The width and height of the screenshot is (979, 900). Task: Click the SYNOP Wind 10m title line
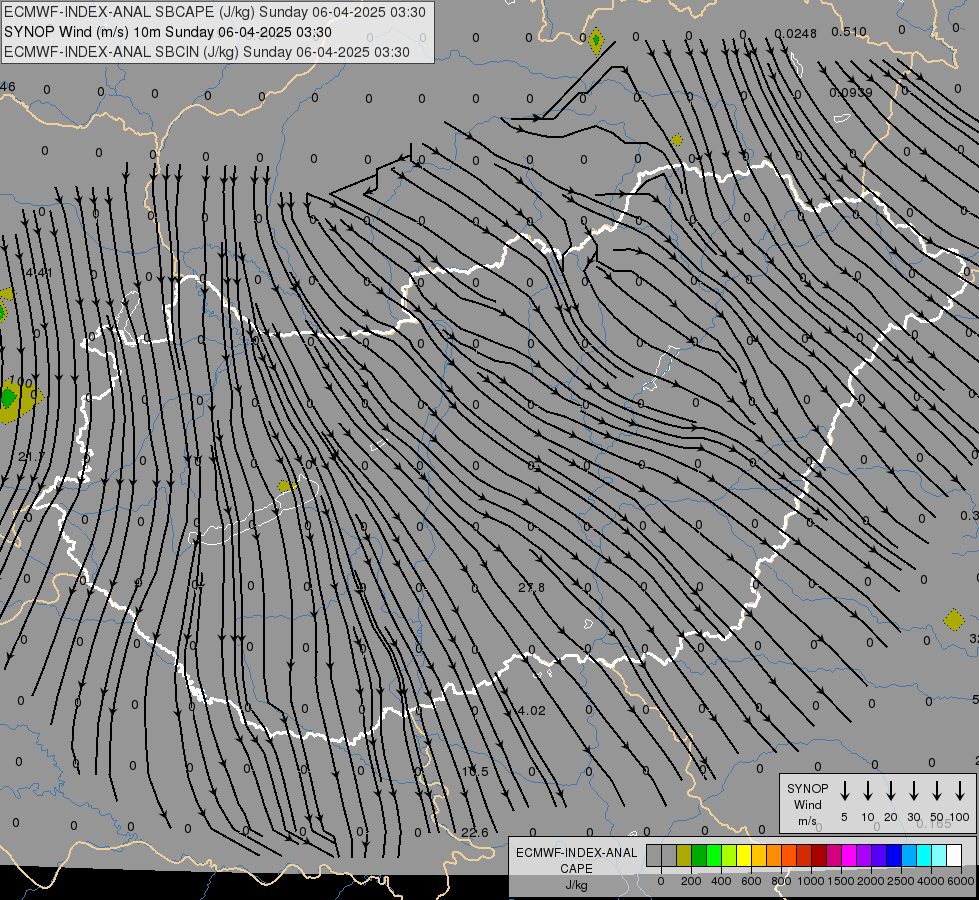[167, 32]
